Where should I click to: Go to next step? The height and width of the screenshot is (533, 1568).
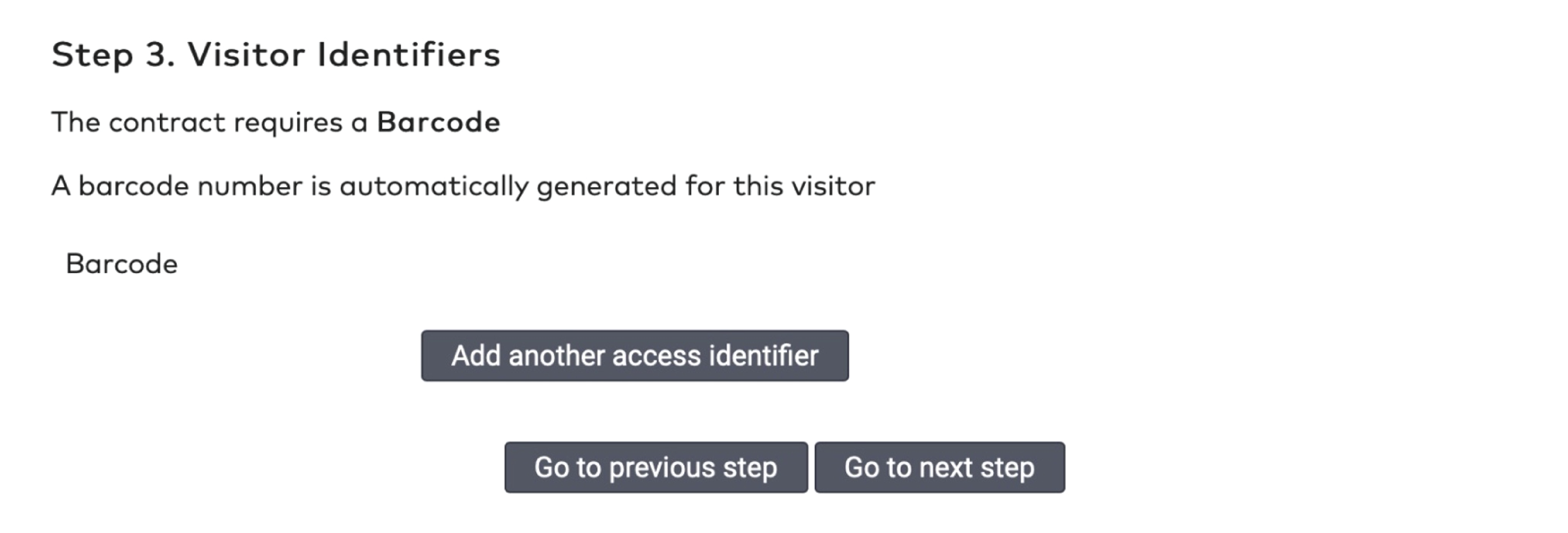coord(939,467)
